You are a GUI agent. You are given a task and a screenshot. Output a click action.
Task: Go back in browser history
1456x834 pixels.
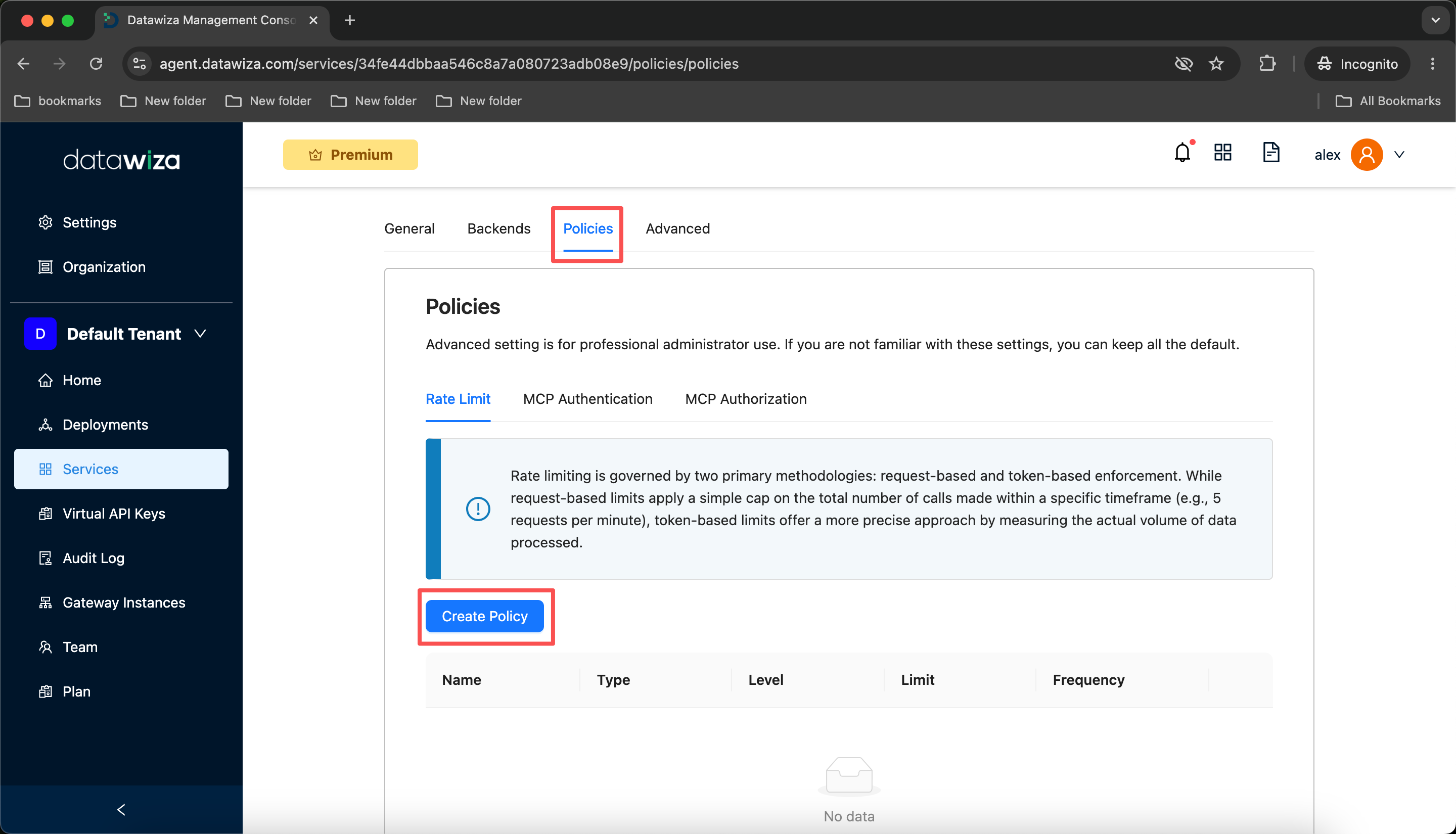coord(23,64)
